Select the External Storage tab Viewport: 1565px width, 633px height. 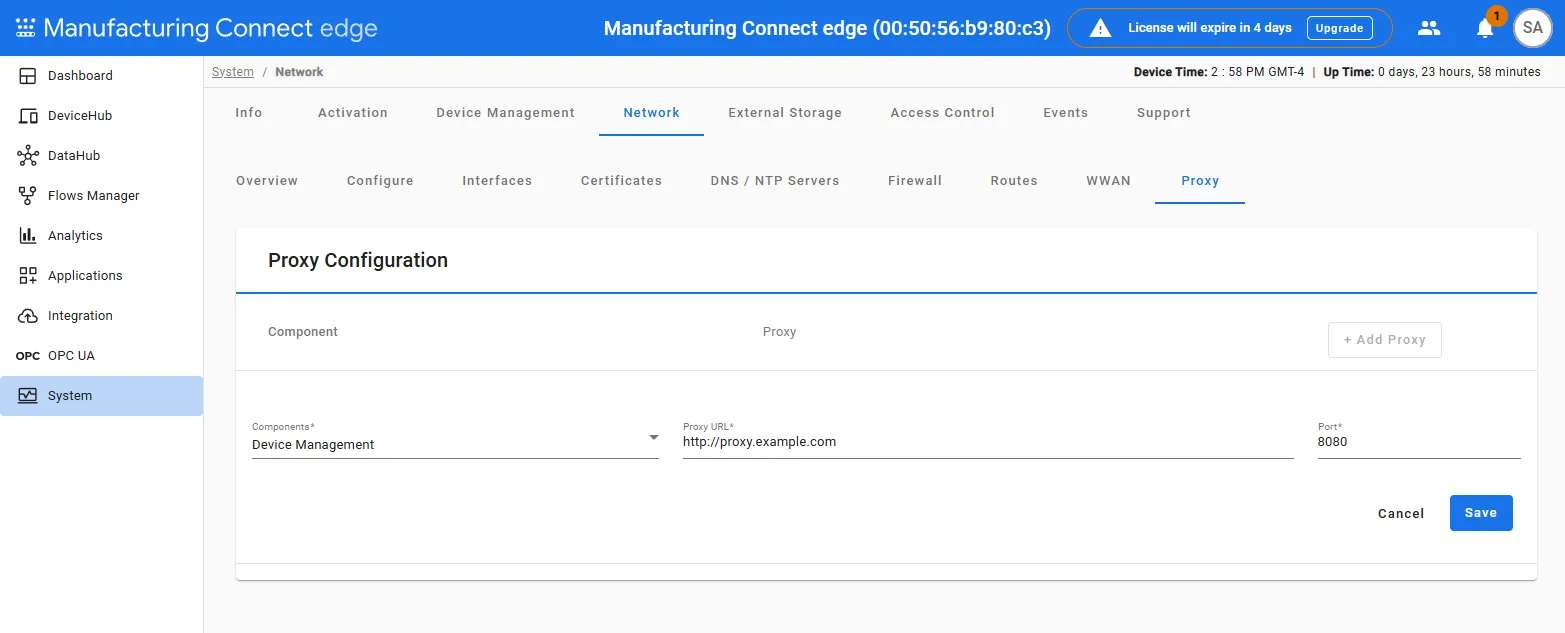click(x=785, y=113)
